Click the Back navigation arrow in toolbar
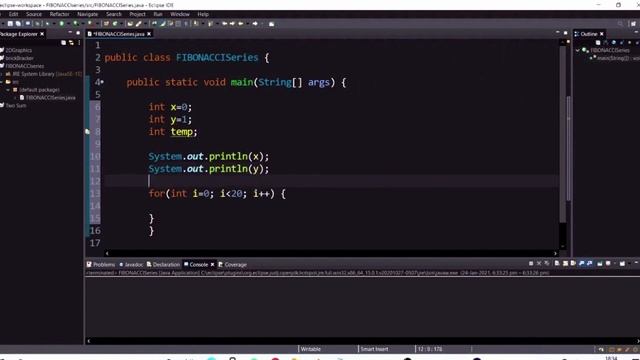 click(240, 24)
